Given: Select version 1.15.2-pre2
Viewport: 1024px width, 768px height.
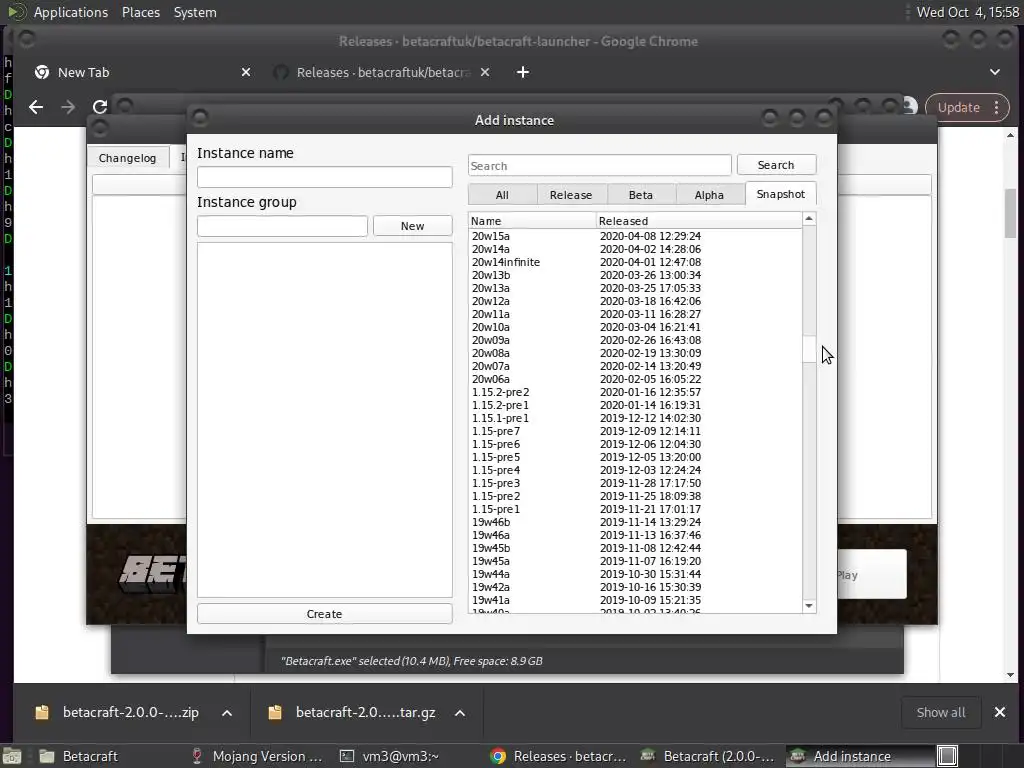Looking at the screenshot, I should 635,392.
